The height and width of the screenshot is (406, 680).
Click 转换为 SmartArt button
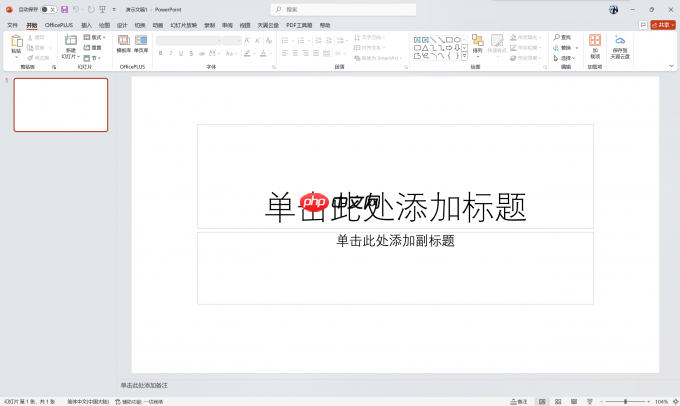coord(378,58)
